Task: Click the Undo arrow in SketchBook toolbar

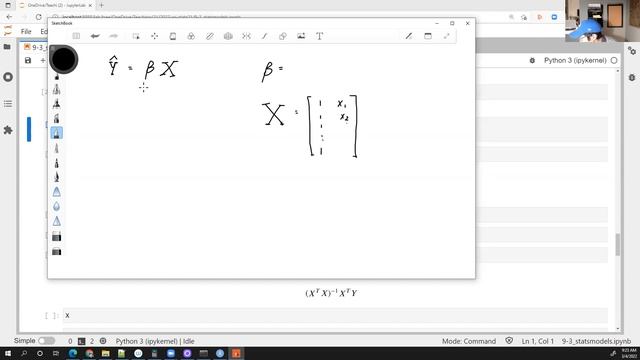Action: coord(95,36)
